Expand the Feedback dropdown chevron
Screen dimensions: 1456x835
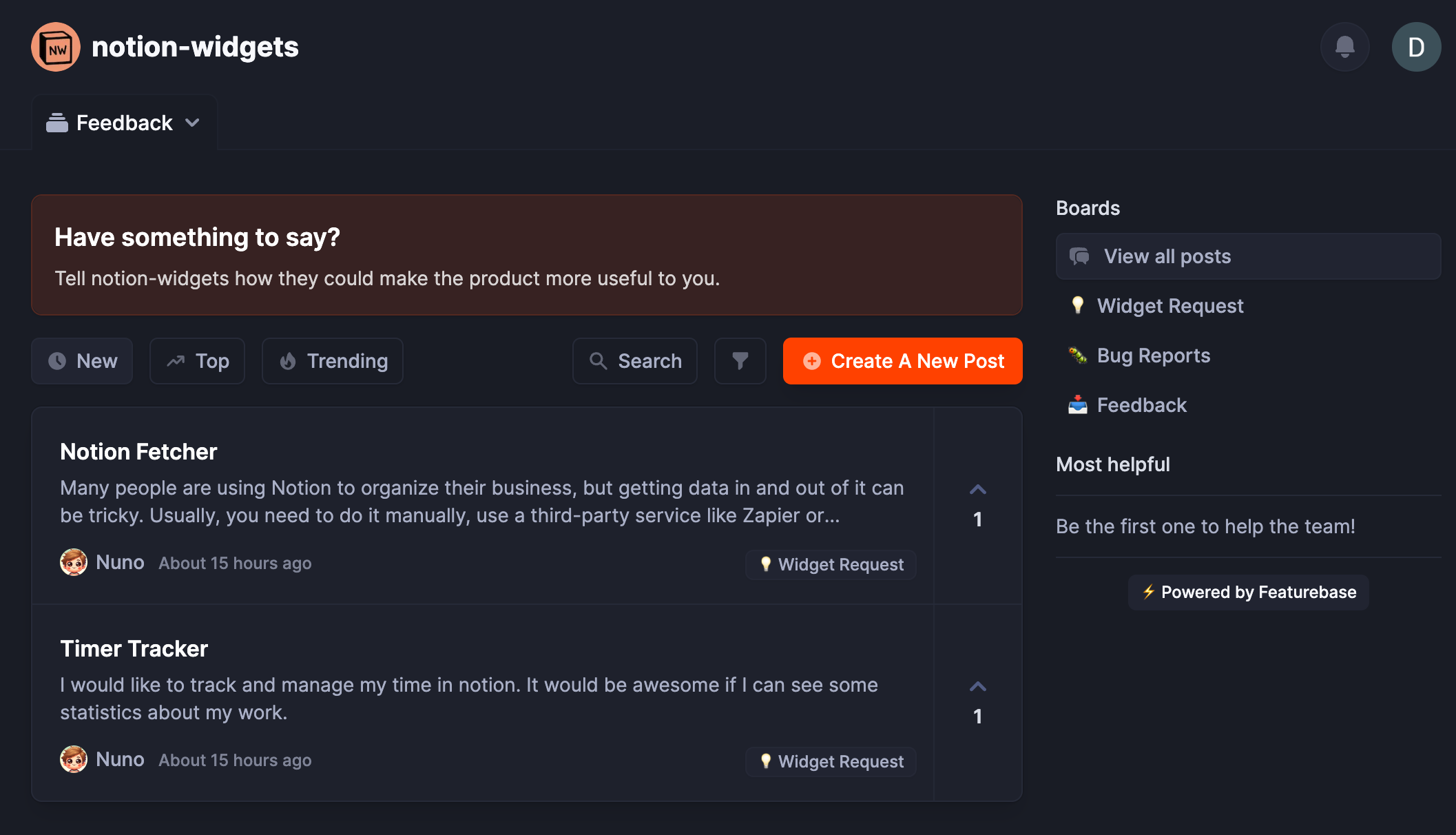[193, 123]
